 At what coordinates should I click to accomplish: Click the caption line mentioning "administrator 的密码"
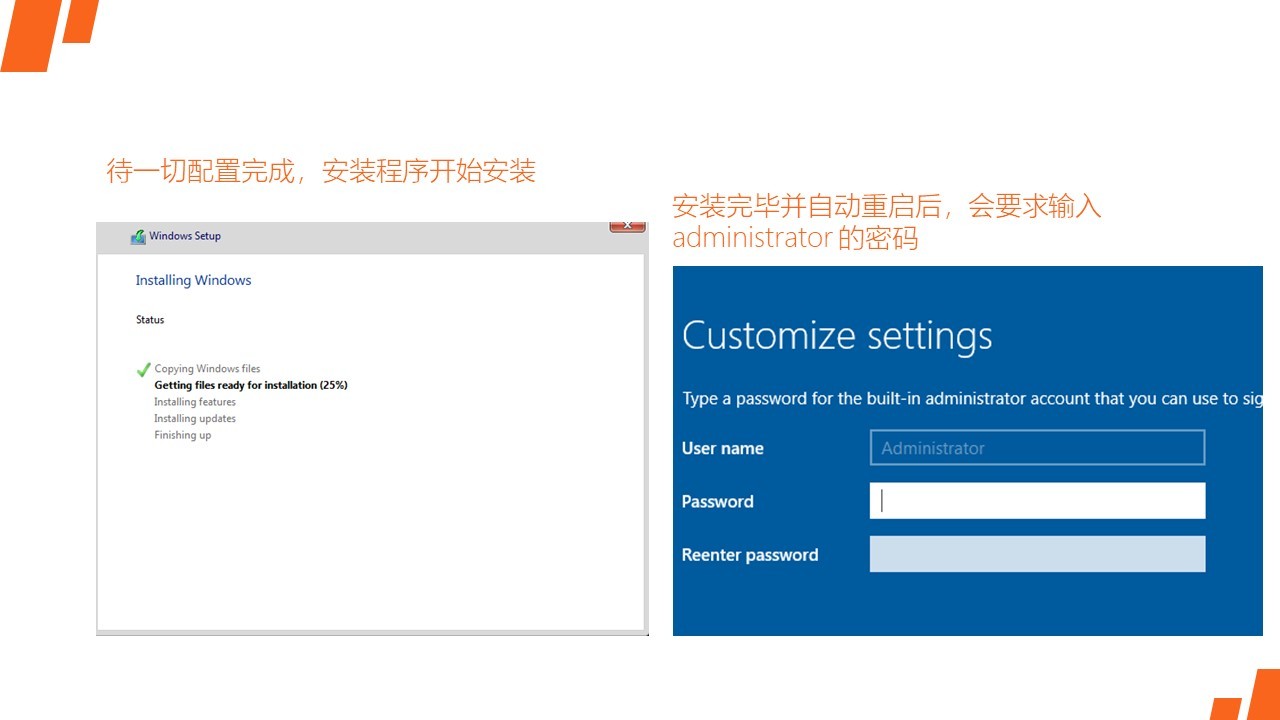795,239
